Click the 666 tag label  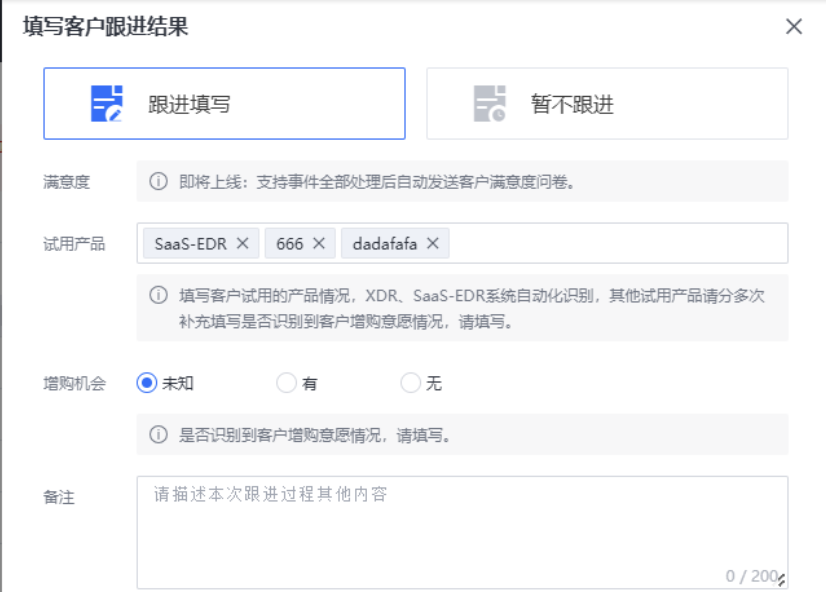(x=290, y=243)
